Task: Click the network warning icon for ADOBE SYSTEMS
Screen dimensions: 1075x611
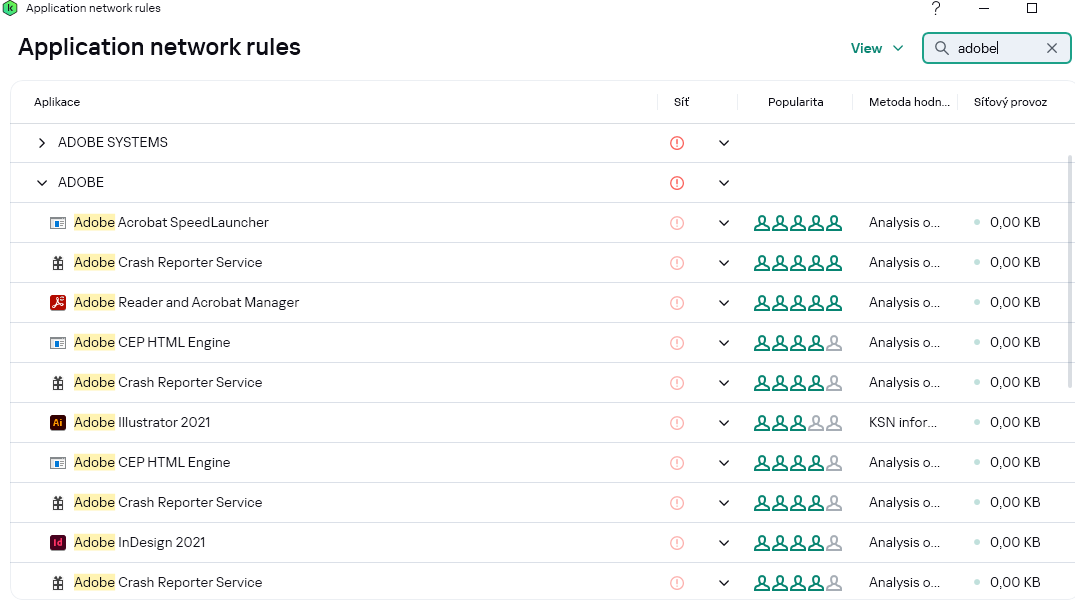Action: coord(677,143)
